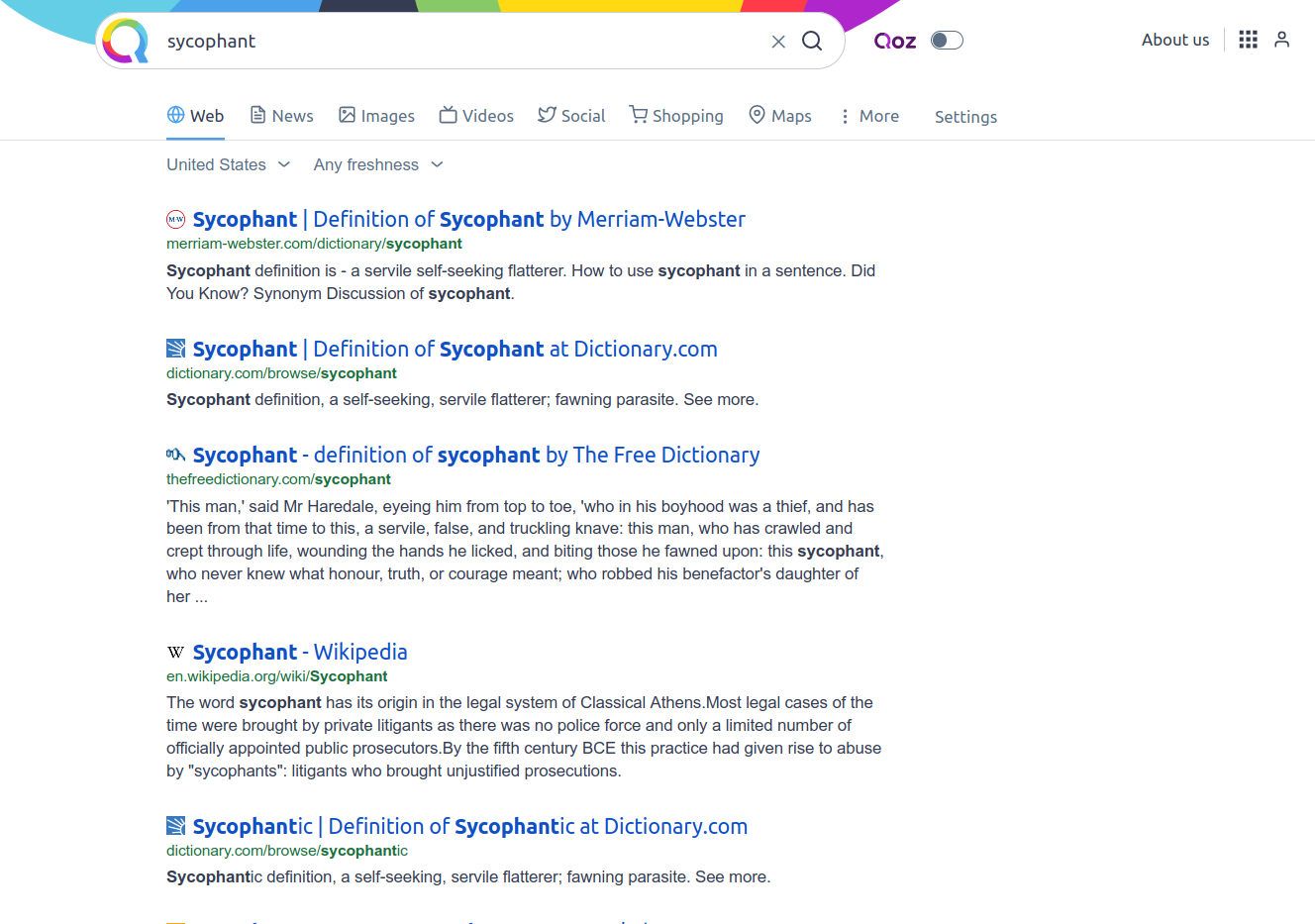Switch to the Maps tab

[780, 116]
